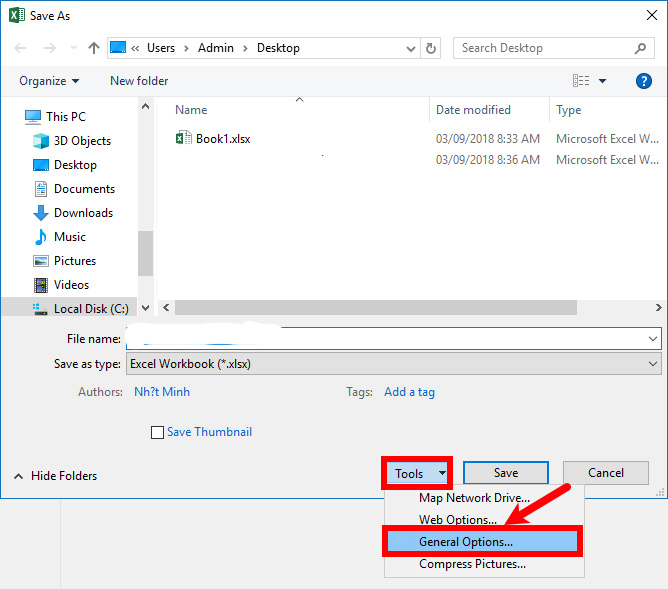Click Add a tag link
The image size is (668, 589).
tap(409, 392)
